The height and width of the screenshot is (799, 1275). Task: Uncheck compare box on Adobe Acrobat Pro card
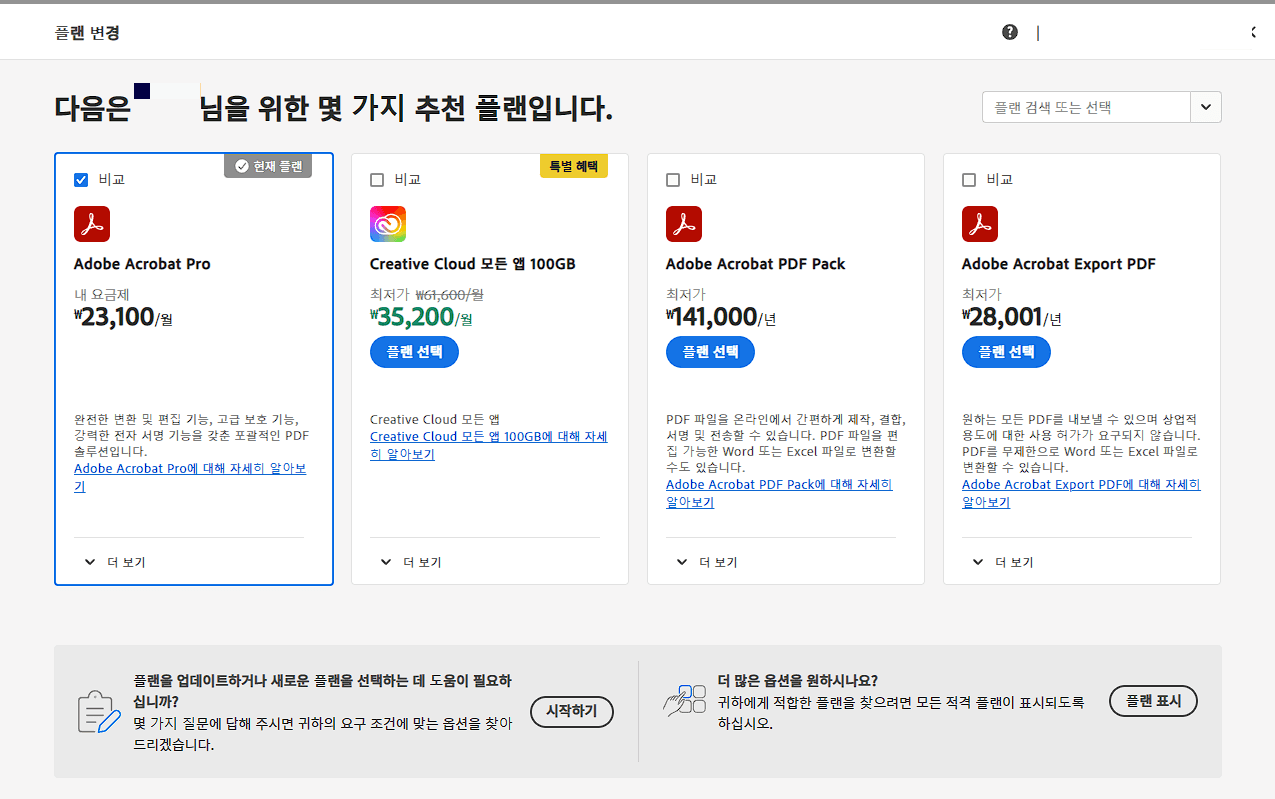[x=81, y=180]
